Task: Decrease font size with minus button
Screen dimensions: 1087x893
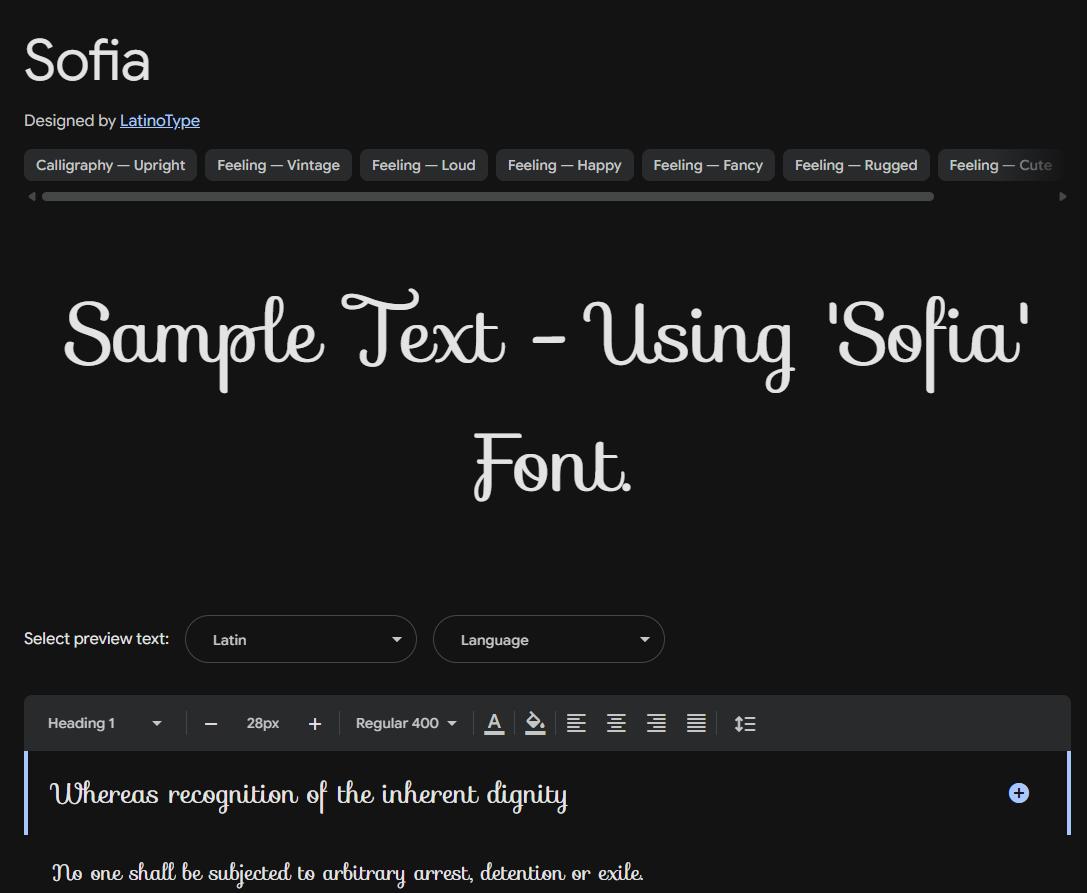Action: tap(211, 724)
